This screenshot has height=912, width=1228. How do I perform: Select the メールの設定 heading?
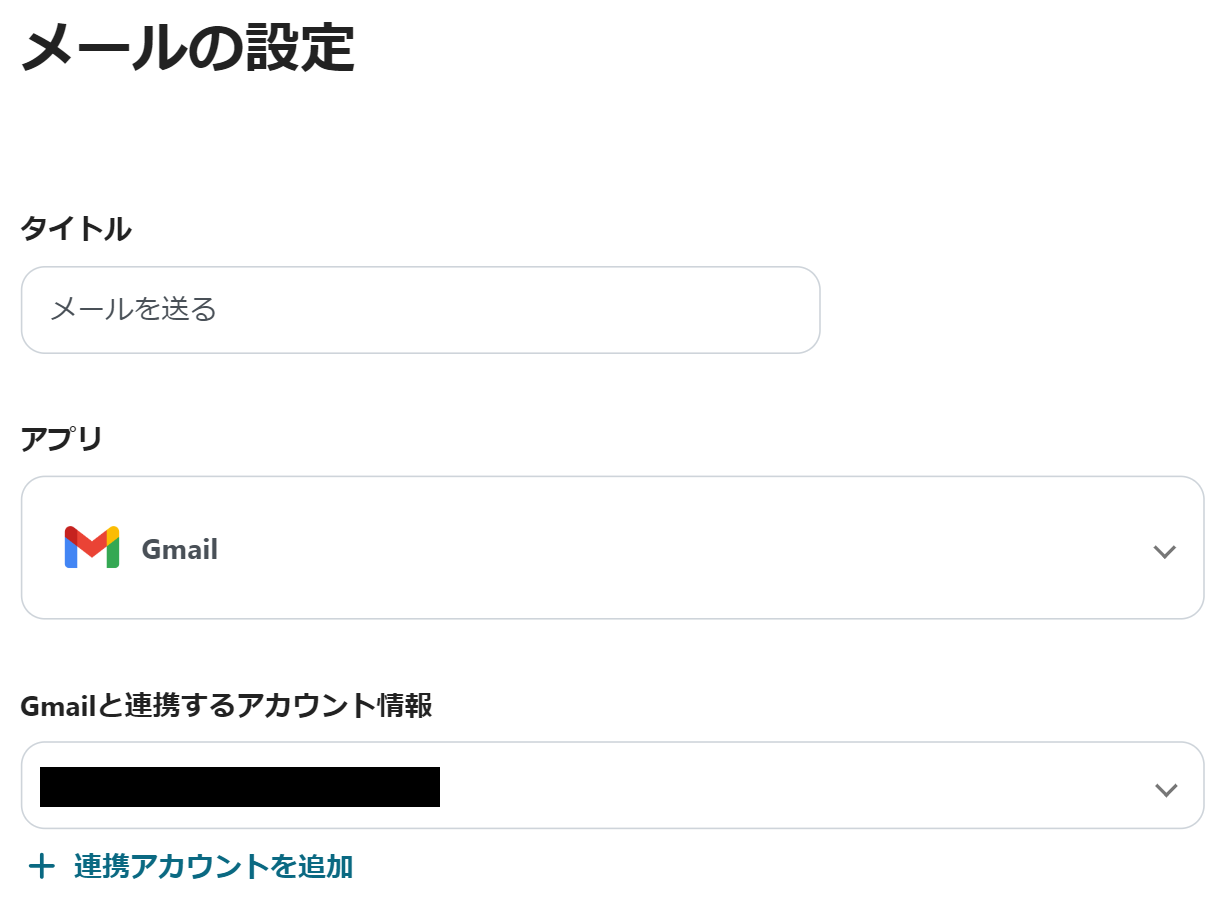pos(188,48)
